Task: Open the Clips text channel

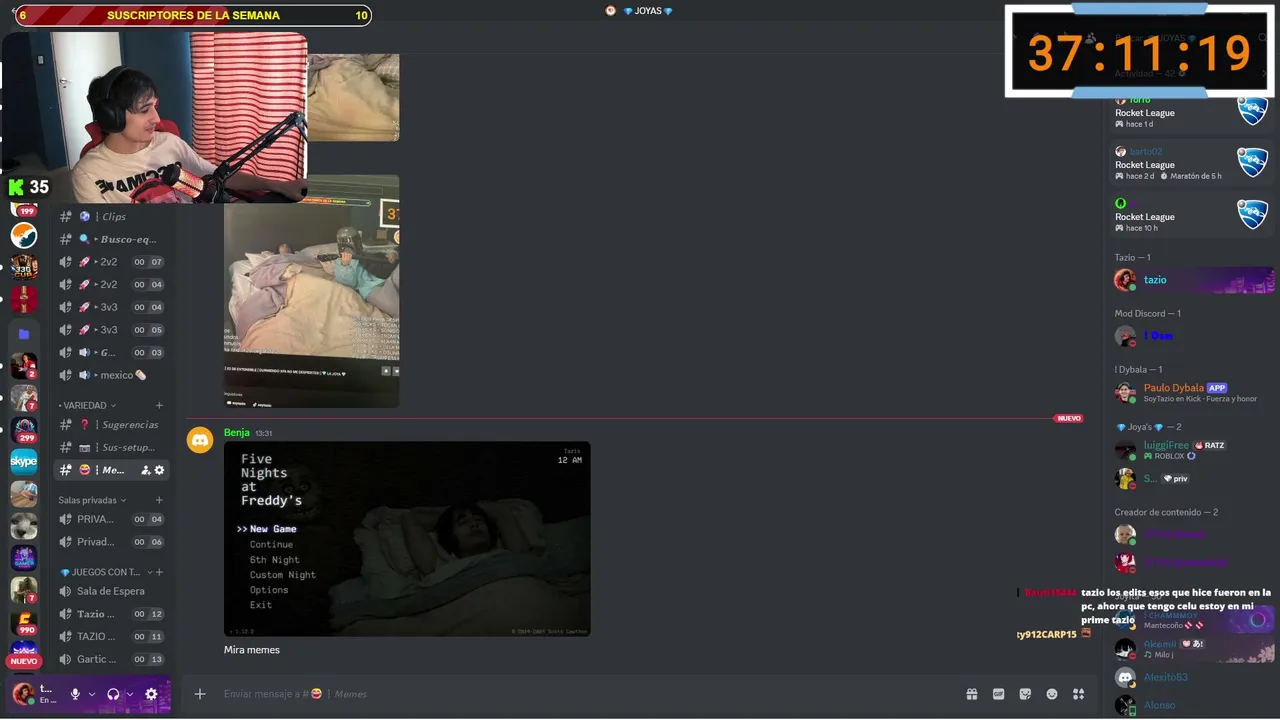Action: point(111,216)
